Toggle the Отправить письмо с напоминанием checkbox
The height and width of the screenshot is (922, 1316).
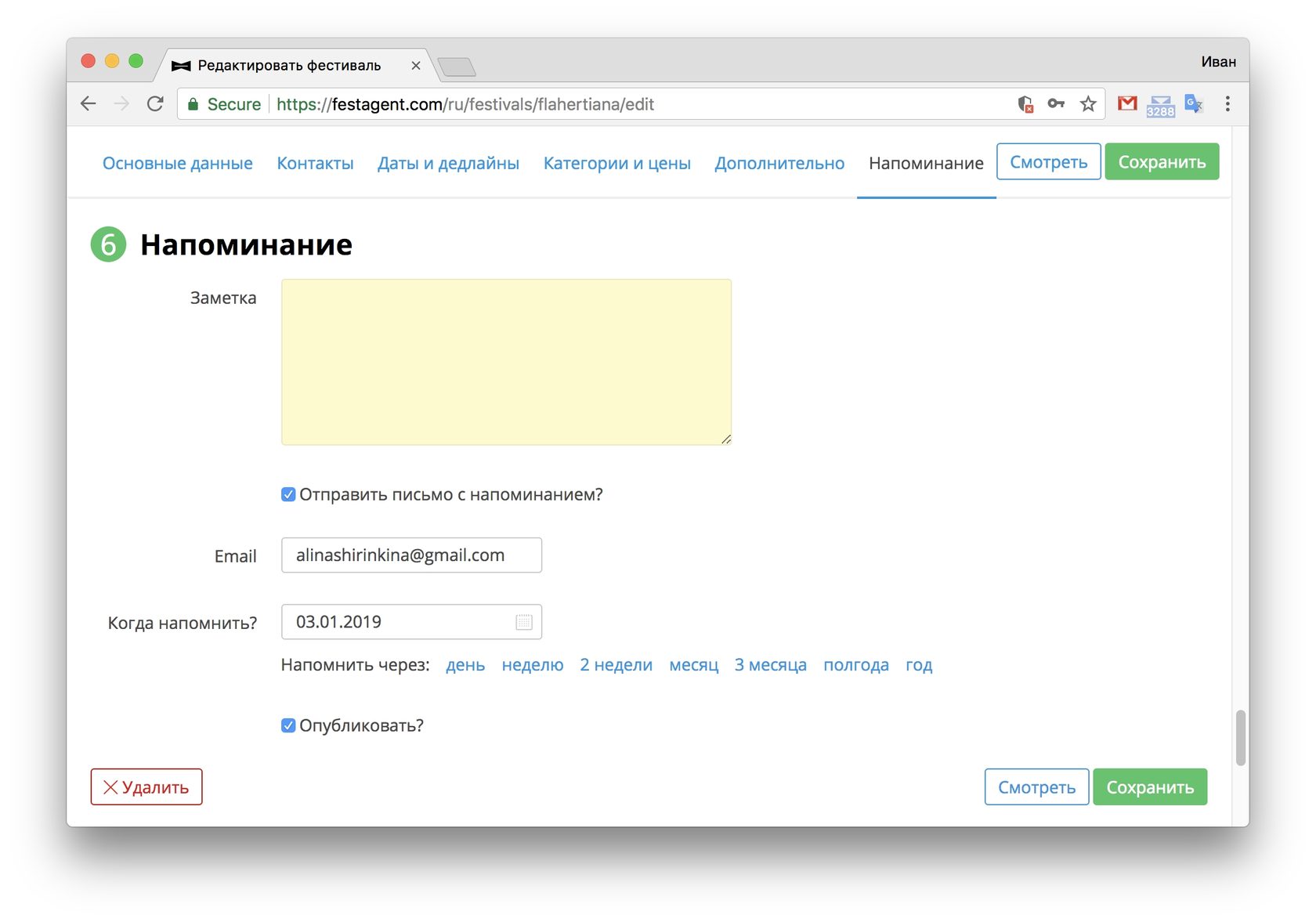[x=288, y=494]
